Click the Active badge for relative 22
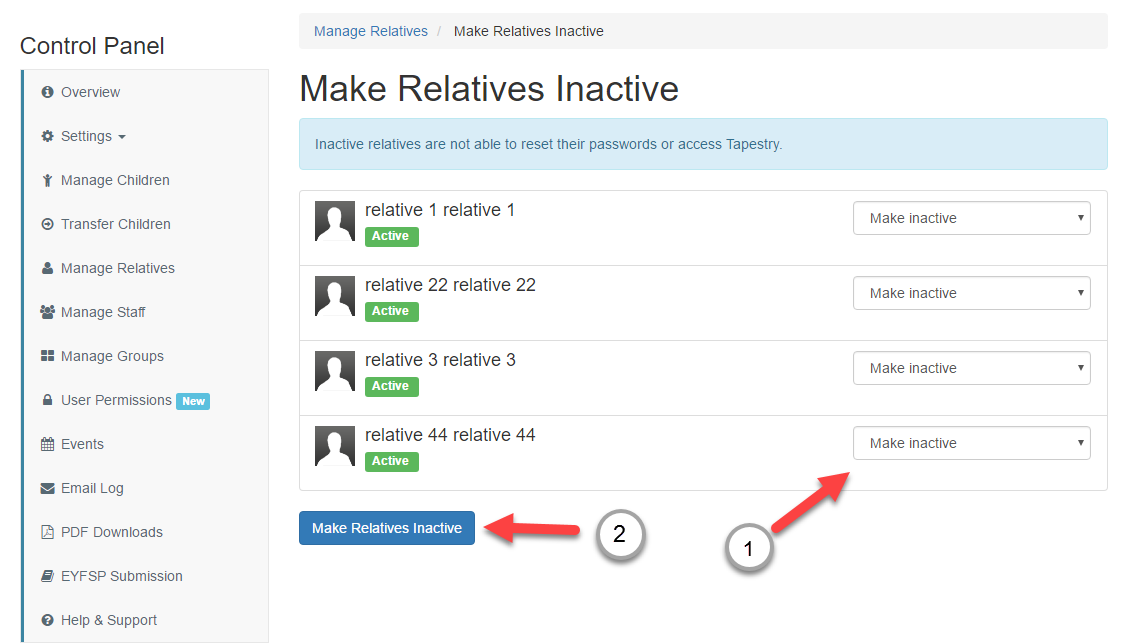The height and width of the screenshot is (644, 1125). pos(391,311)
